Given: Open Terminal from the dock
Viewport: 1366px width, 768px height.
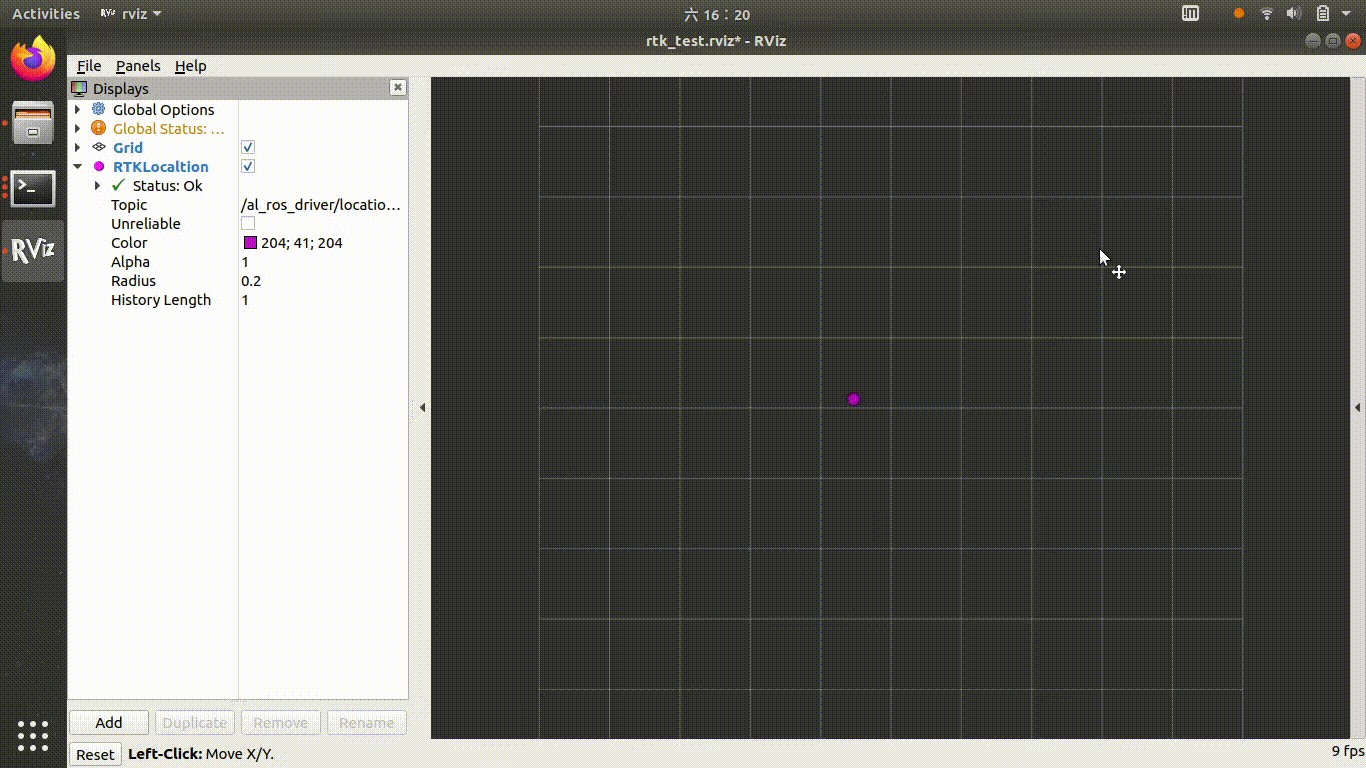Looking at the screenshot, I should click(33, 187).
